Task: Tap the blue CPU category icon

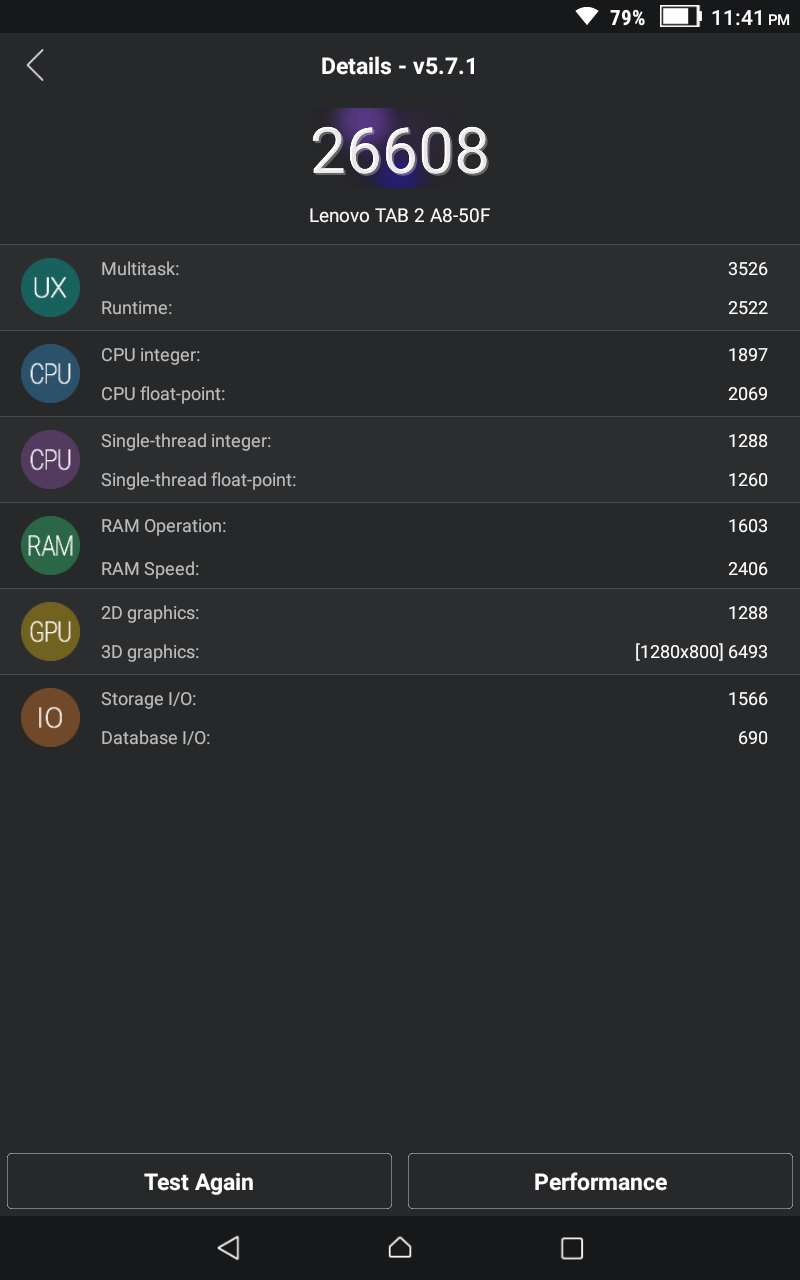Action: [50, 374]
